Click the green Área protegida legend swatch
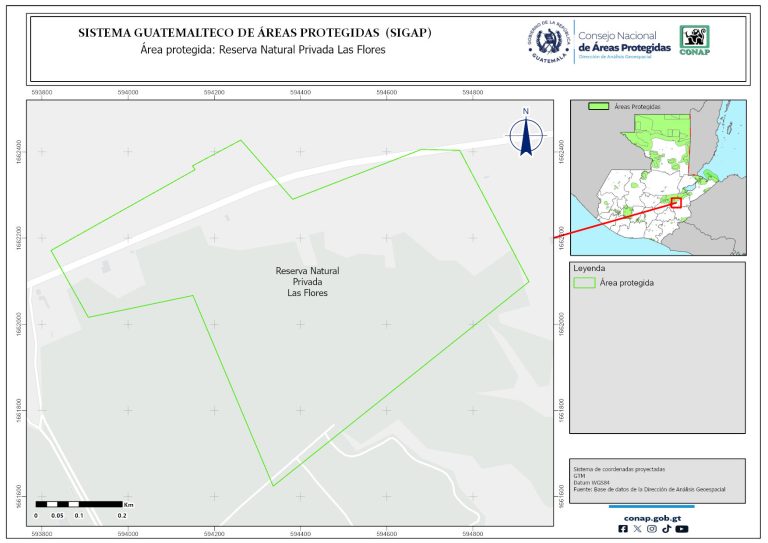This screenshot has width=768, height=543. (584, 283)
